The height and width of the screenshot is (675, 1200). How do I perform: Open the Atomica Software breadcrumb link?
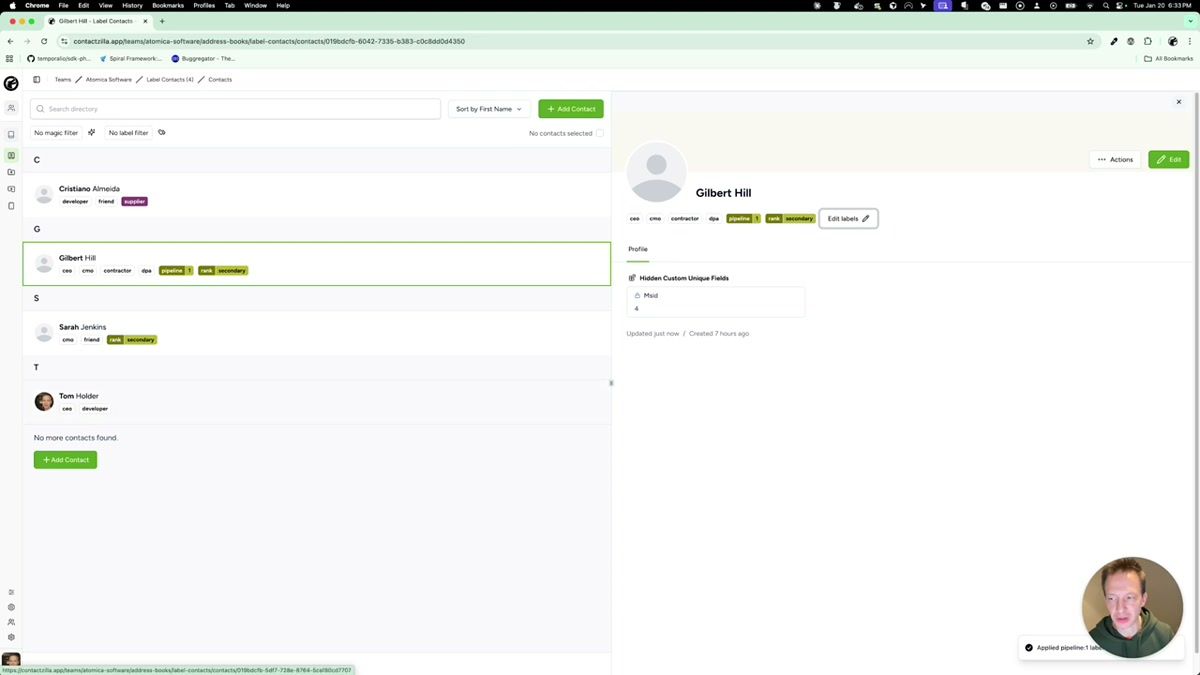click(x=109, y=79)
